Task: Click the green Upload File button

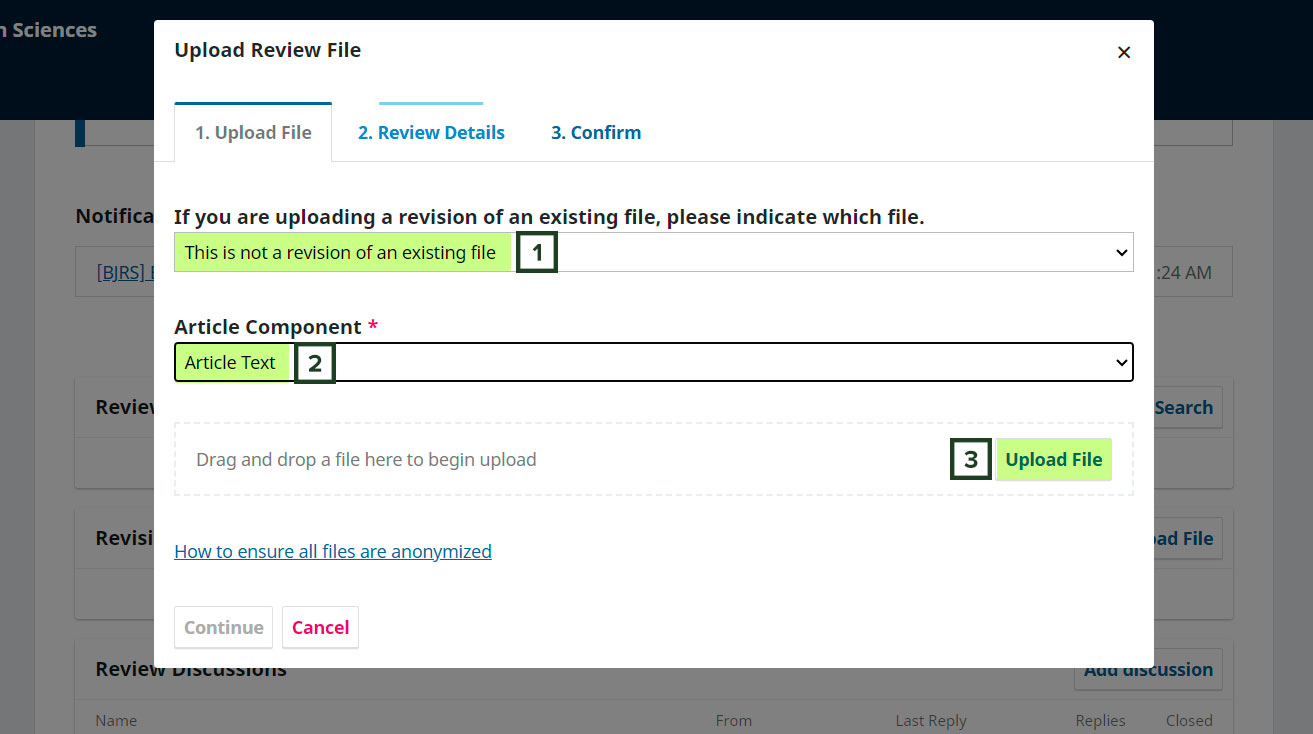Action: 1054,460
